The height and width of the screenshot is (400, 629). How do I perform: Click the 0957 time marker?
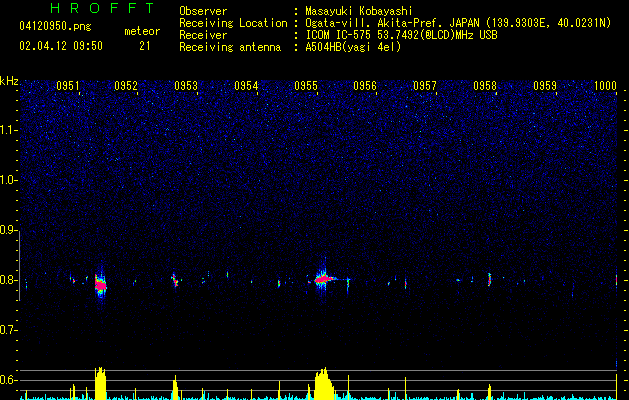pos(425,86)
